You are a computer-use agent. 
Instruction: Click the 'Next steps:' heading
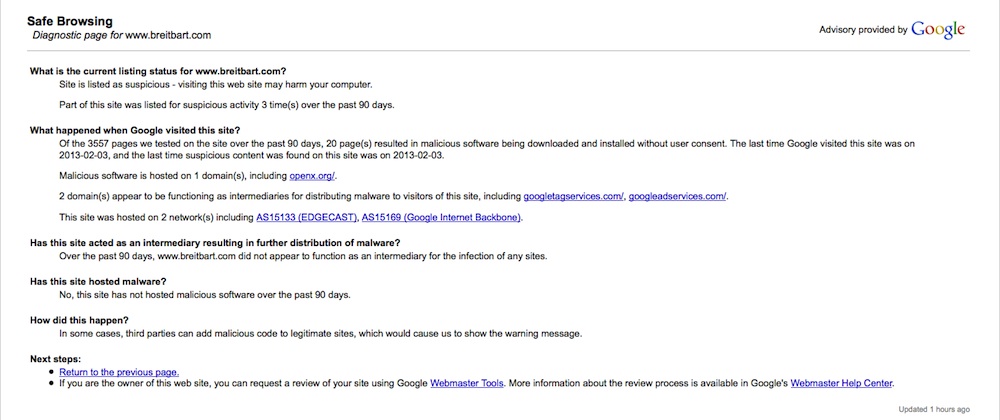[55, 358]
